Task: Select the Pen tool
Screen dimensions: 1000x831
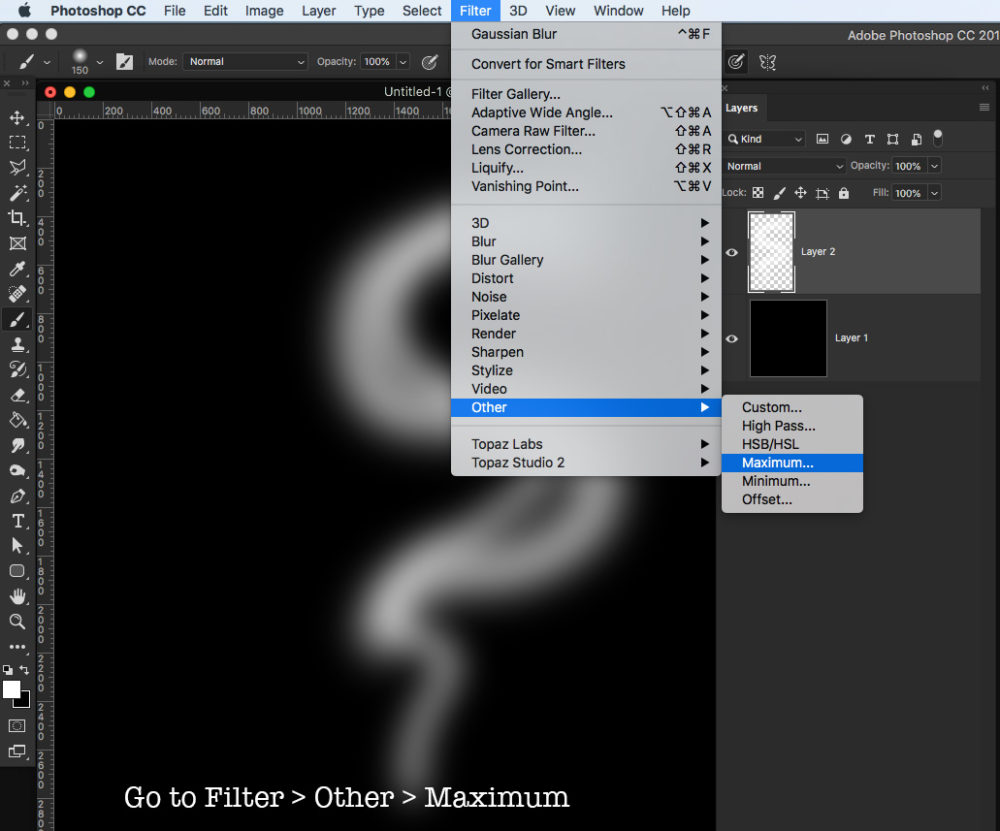Action: coord(17,496)
